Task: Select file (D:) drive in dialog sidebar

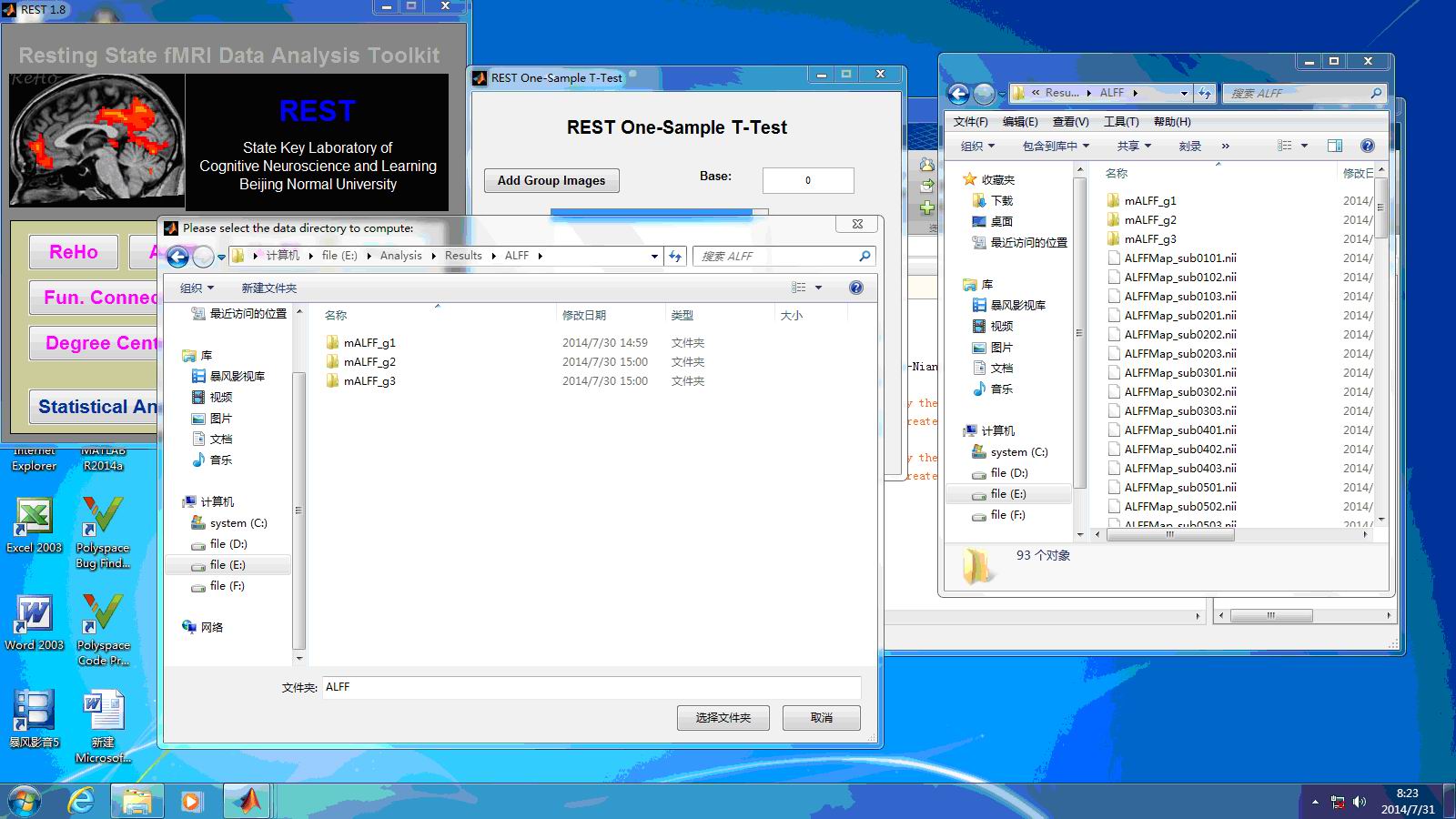Action: click(x=228, y=544)
